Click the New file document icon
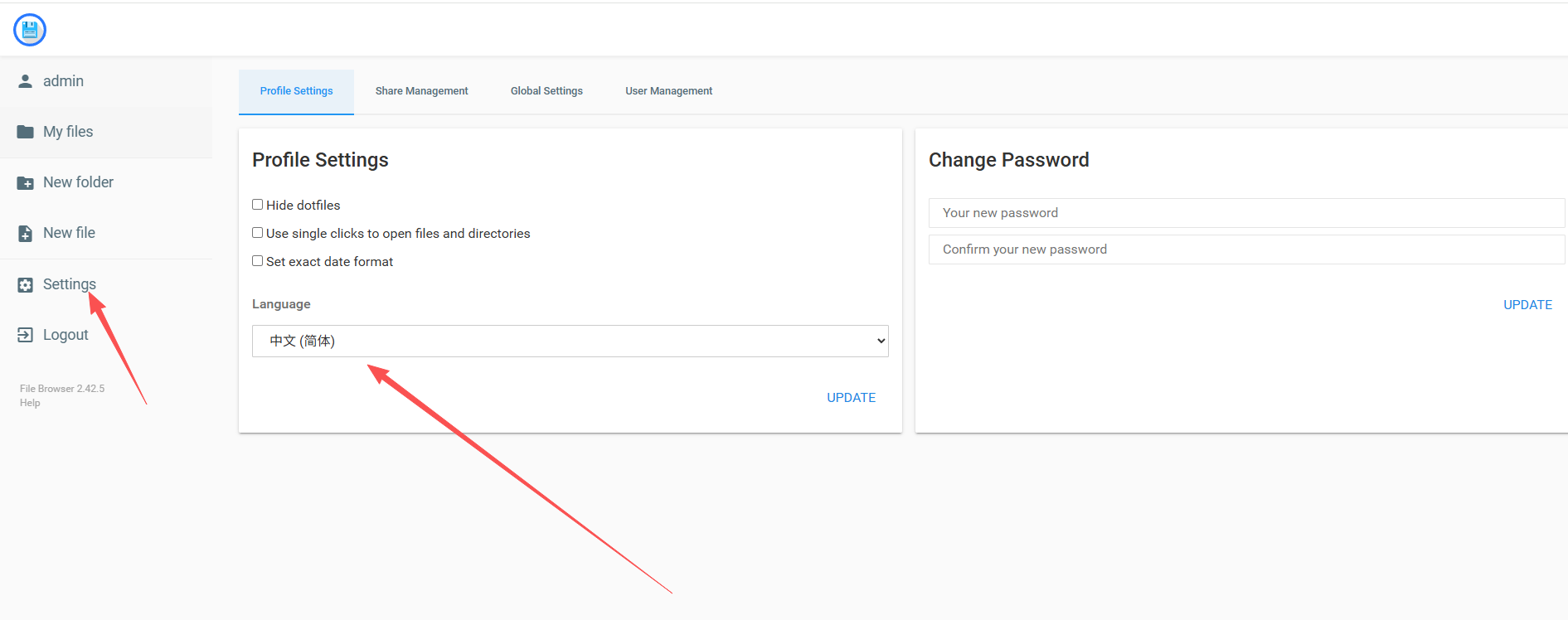The image size is (1568, 620). [x=26, y=233]
